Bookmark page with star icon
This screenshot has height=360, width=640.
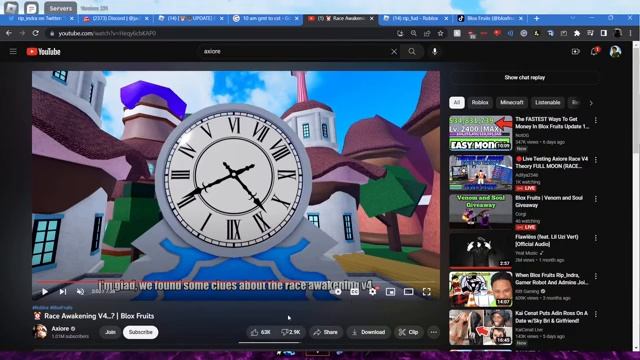pyautogui.click(x=440, y=33)
